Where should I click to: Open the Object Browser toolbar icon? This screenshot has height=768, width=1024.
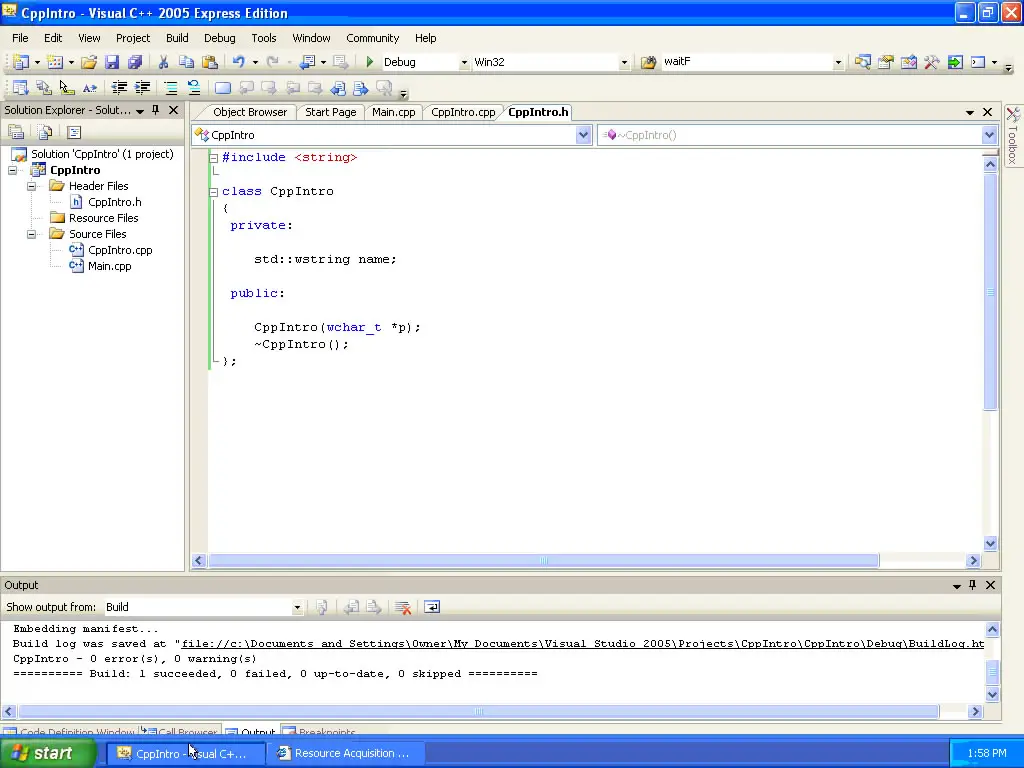click(x=909, y=62)
